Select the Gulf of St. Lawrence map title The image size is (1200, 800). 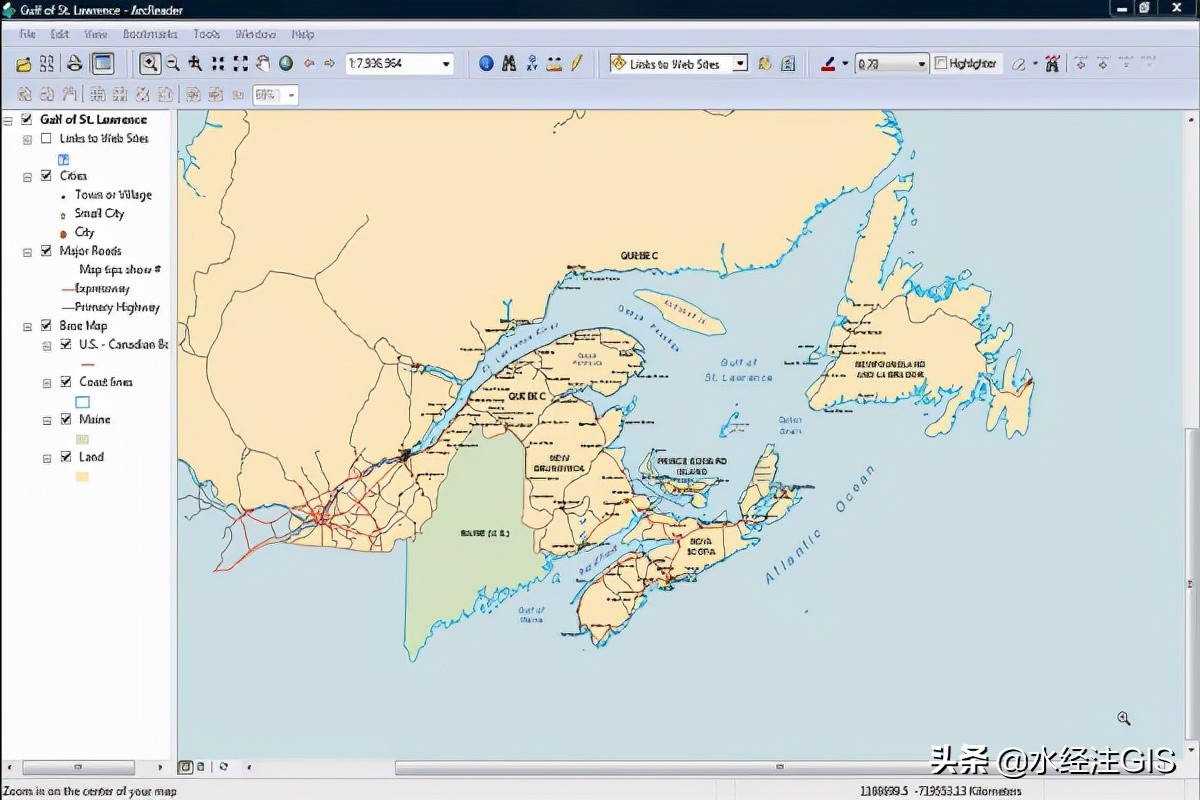point(94,119)
